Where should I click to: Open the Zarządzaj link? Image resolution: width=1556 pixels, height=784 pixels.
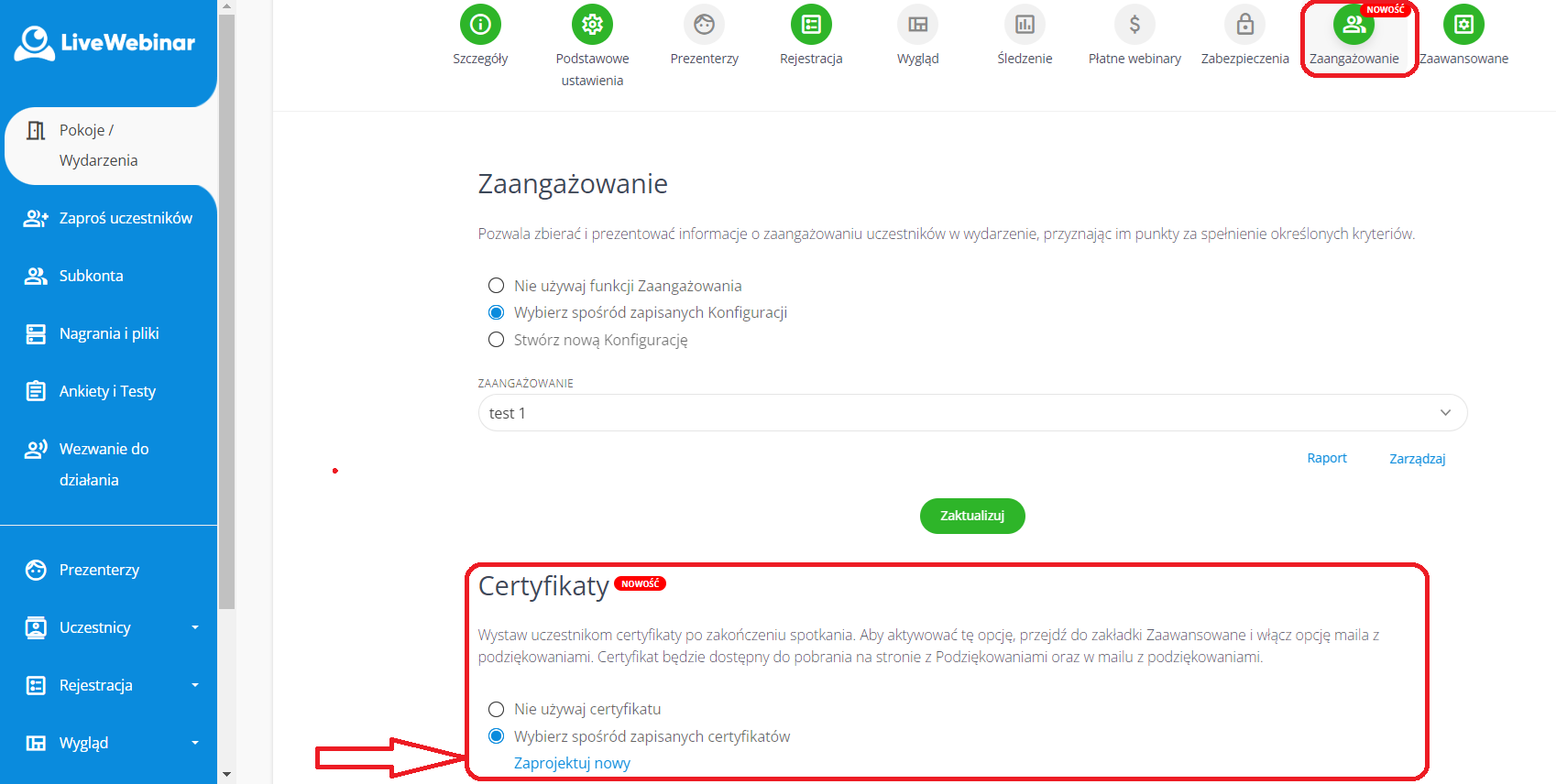(x=1418, y=458)
